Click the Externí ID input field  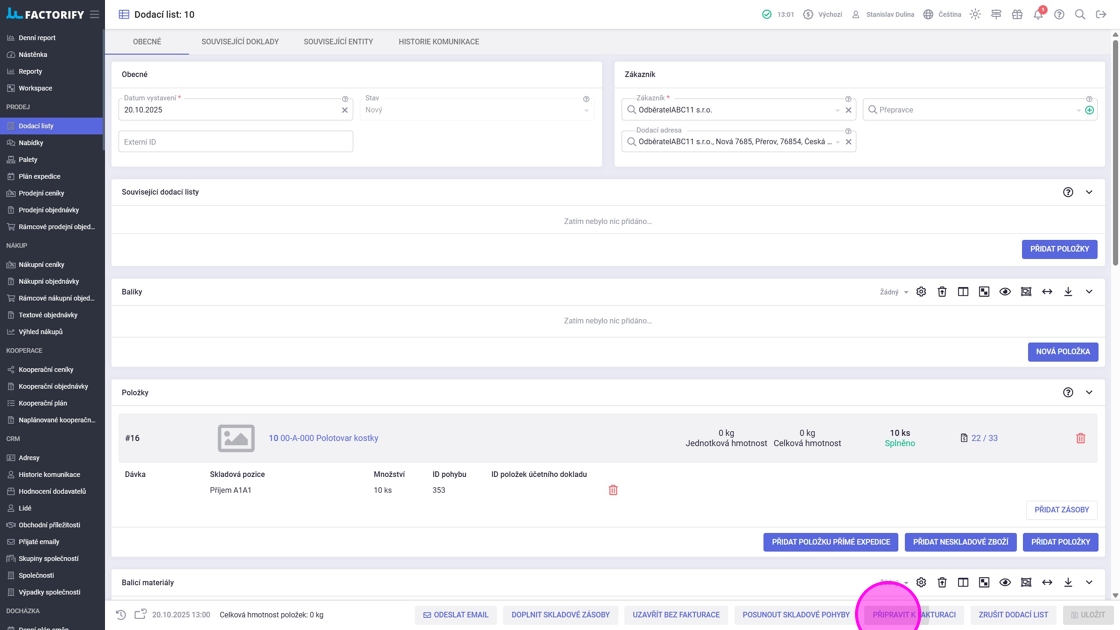(x=236, y=141)
